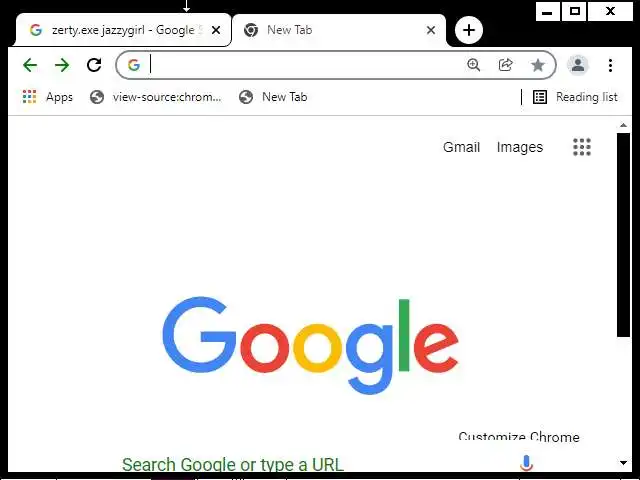The image size is (640, 480).
Task: Switch to the zerty.exe jazzygirl Google tab
Action: coord(122,30)
